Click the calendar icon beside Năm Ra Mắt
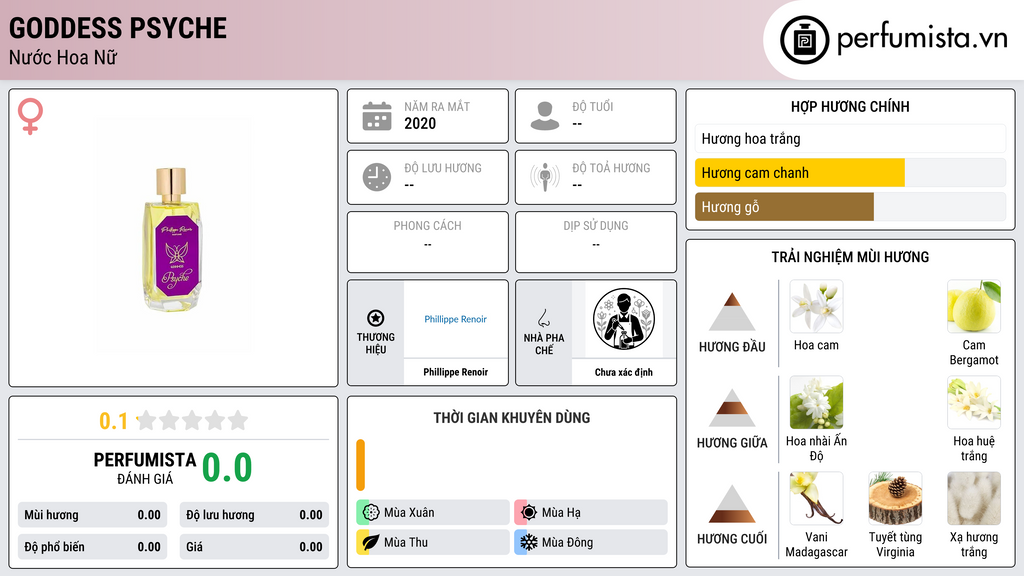Viewport: 1024px width, 576px height. coord(377,116)
